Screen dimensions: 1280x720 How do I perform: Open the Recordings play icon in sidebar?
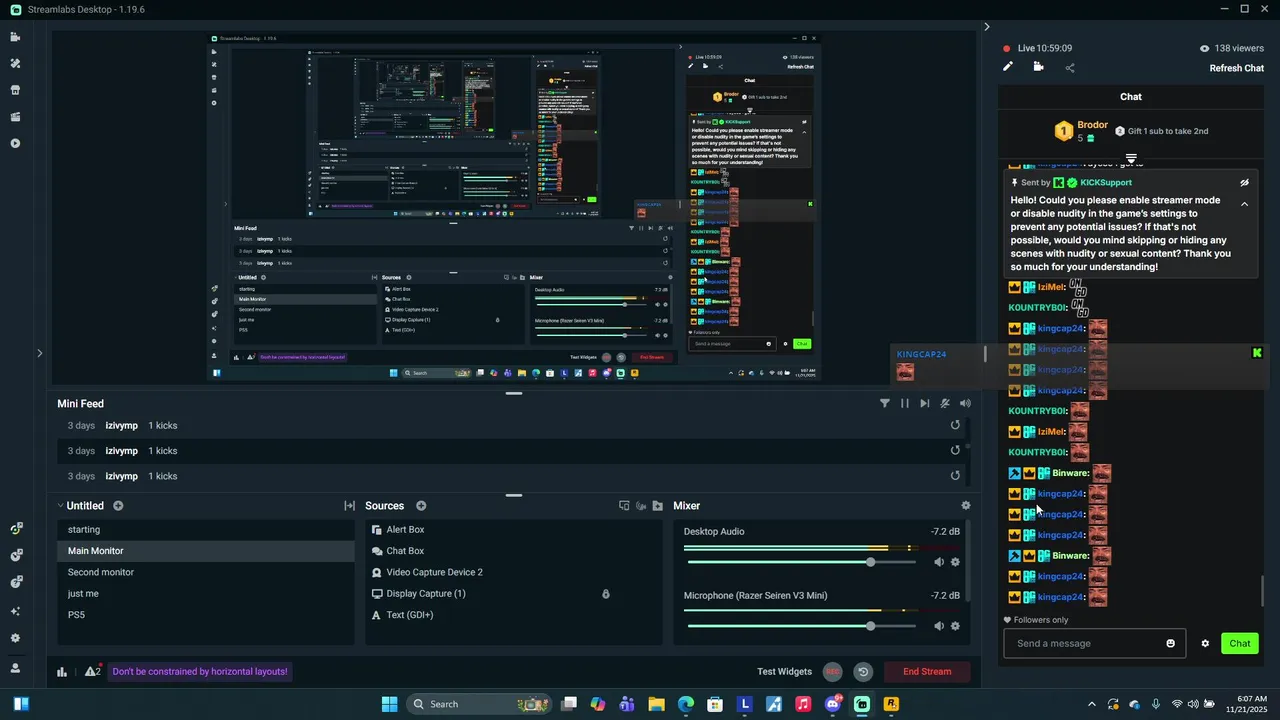point(15,143)
